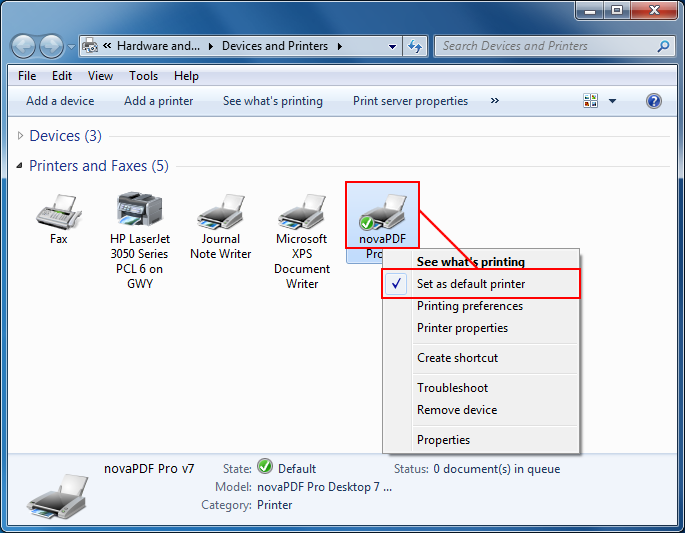Viewport: 685px width, 533px height.
Task: Maximize the Devices and Printers window
Action: coord(617,10)
